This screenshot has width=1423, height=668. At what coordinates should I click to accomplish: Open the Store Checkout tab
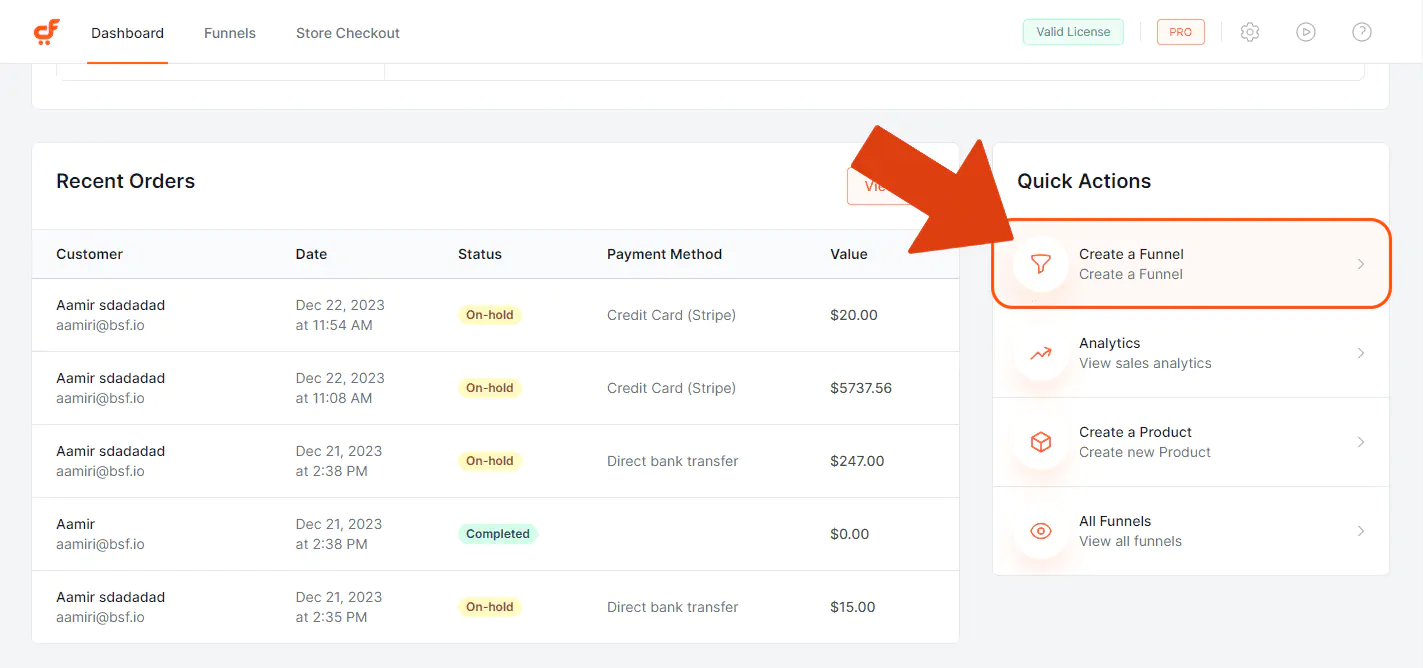click(347, 33)
